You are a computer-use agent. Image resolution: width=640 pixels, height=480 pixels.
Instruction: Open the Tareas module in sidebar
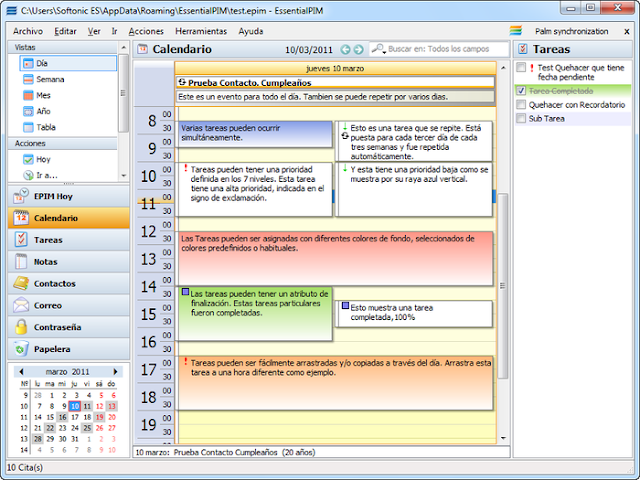[x=69, y=240]
